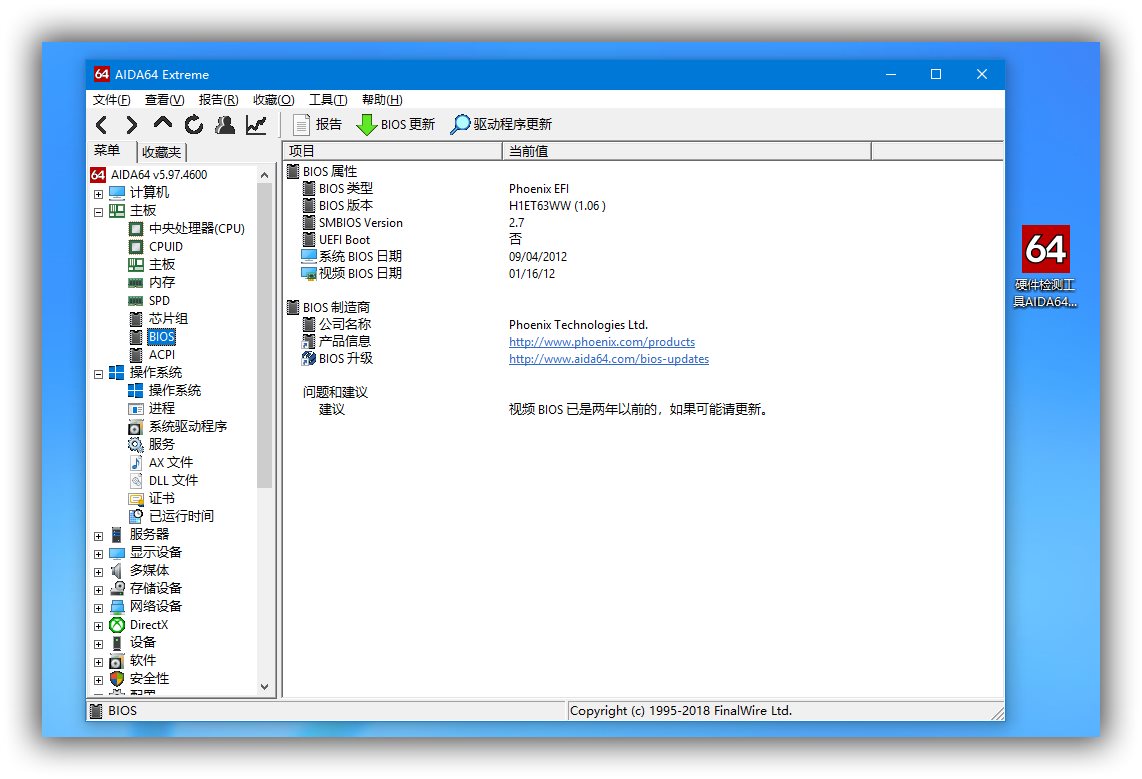Select the 系统驱动程序 item

coord(188,427)
